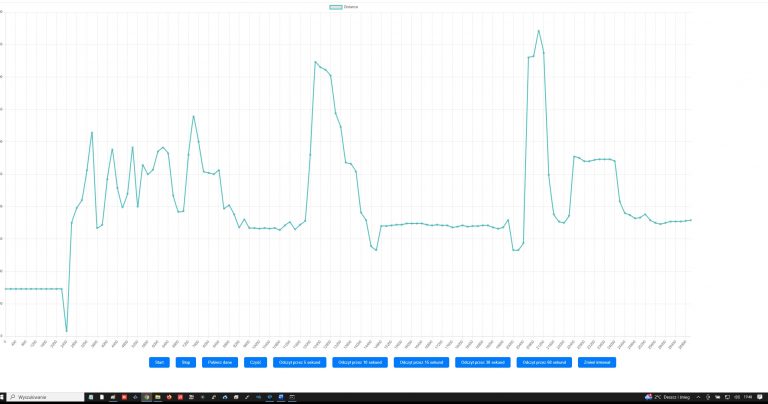768x404 pixels.
Task: Click the Zmień timeout button
Action: [598, 362]
